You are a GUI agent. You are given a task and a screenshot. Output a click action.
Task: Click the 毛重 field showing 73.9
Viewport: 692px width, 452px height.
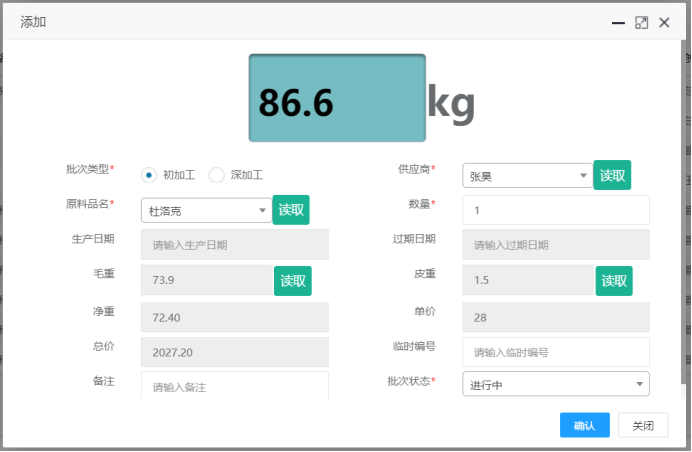(207, 280)
